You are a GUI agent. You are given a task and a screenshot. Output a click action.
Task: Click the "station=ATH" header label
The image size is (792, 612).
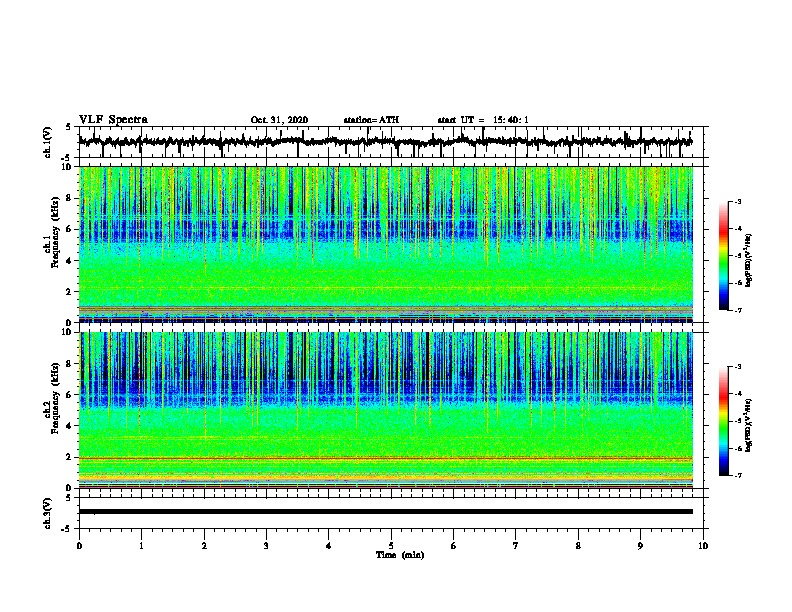[371, 120]
